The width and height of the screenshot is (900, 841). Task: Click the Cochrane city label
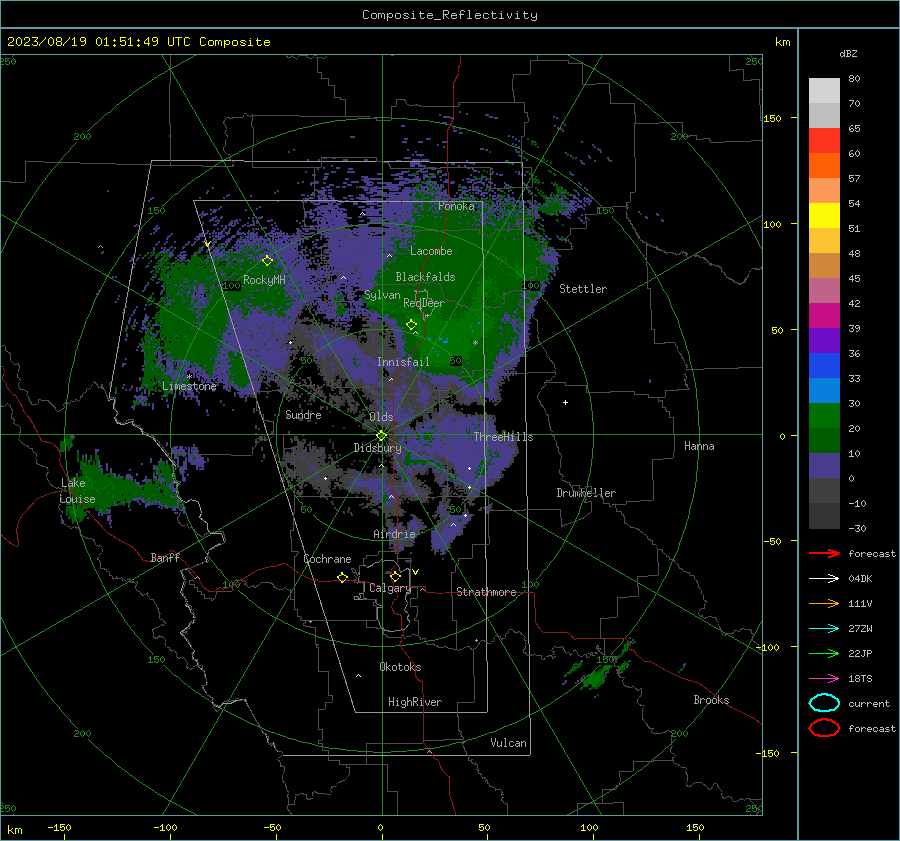click(x=327, y=559)
